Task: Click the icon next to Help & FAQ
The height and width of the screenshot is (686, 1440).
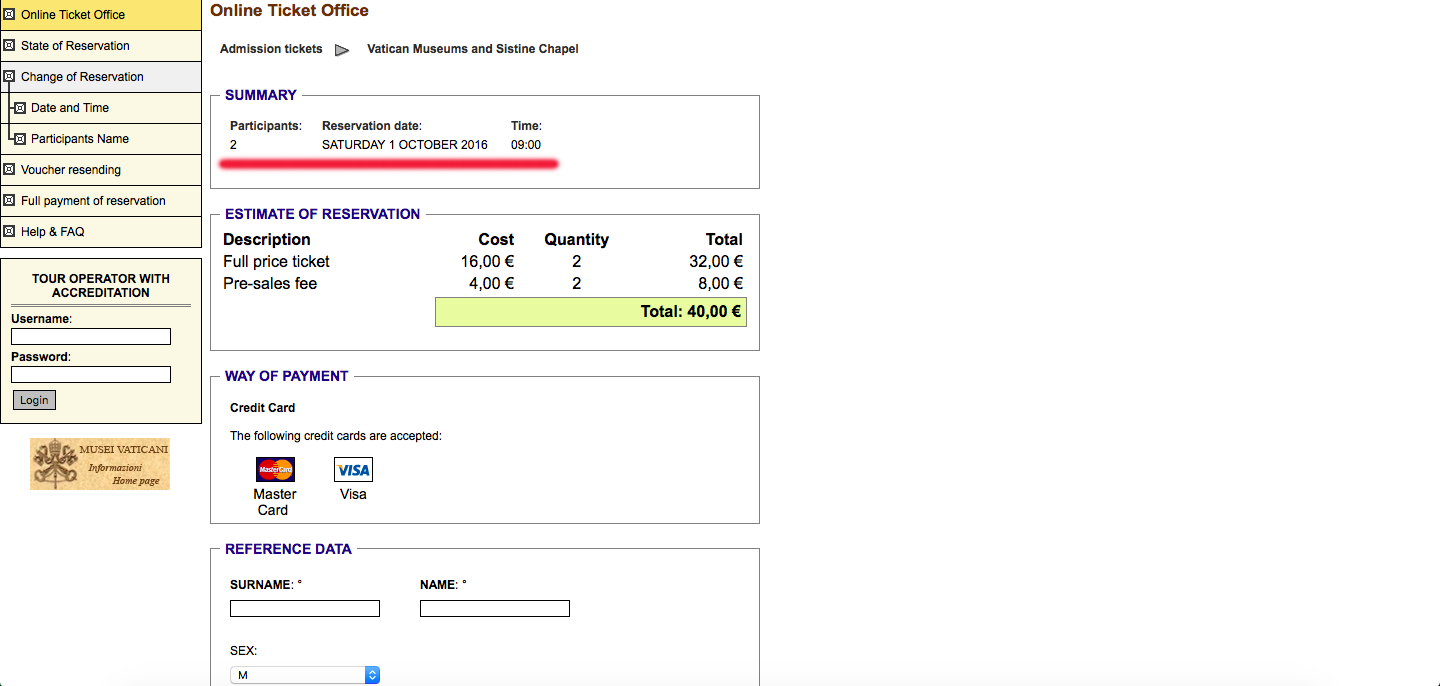Action: click(x=10, y=232)
